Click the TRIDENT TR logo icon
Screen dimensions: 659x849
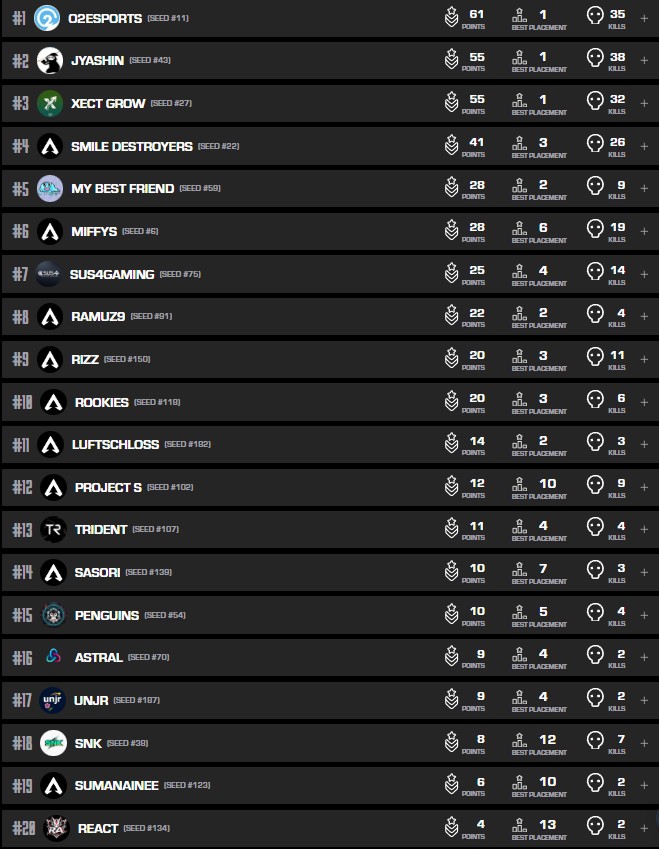[53, 529]
